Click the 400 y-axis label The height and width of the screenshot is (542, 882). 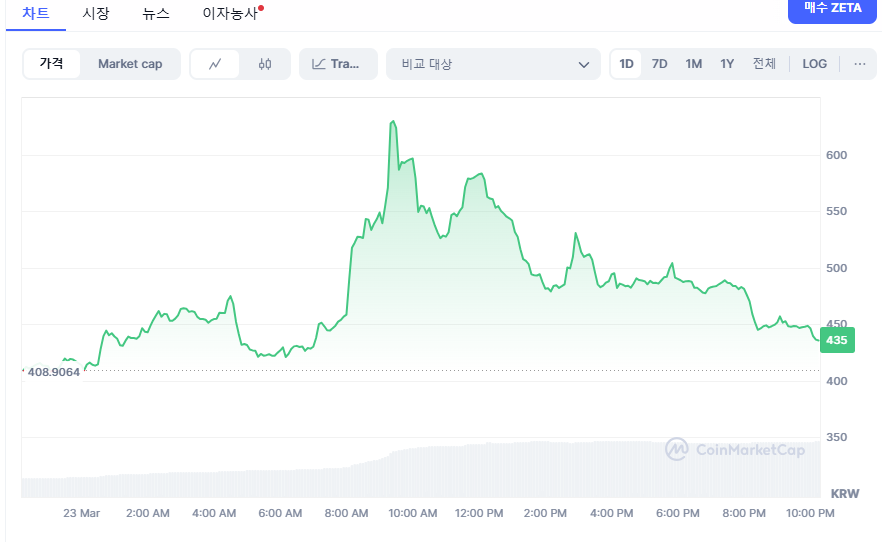point(836,381)
